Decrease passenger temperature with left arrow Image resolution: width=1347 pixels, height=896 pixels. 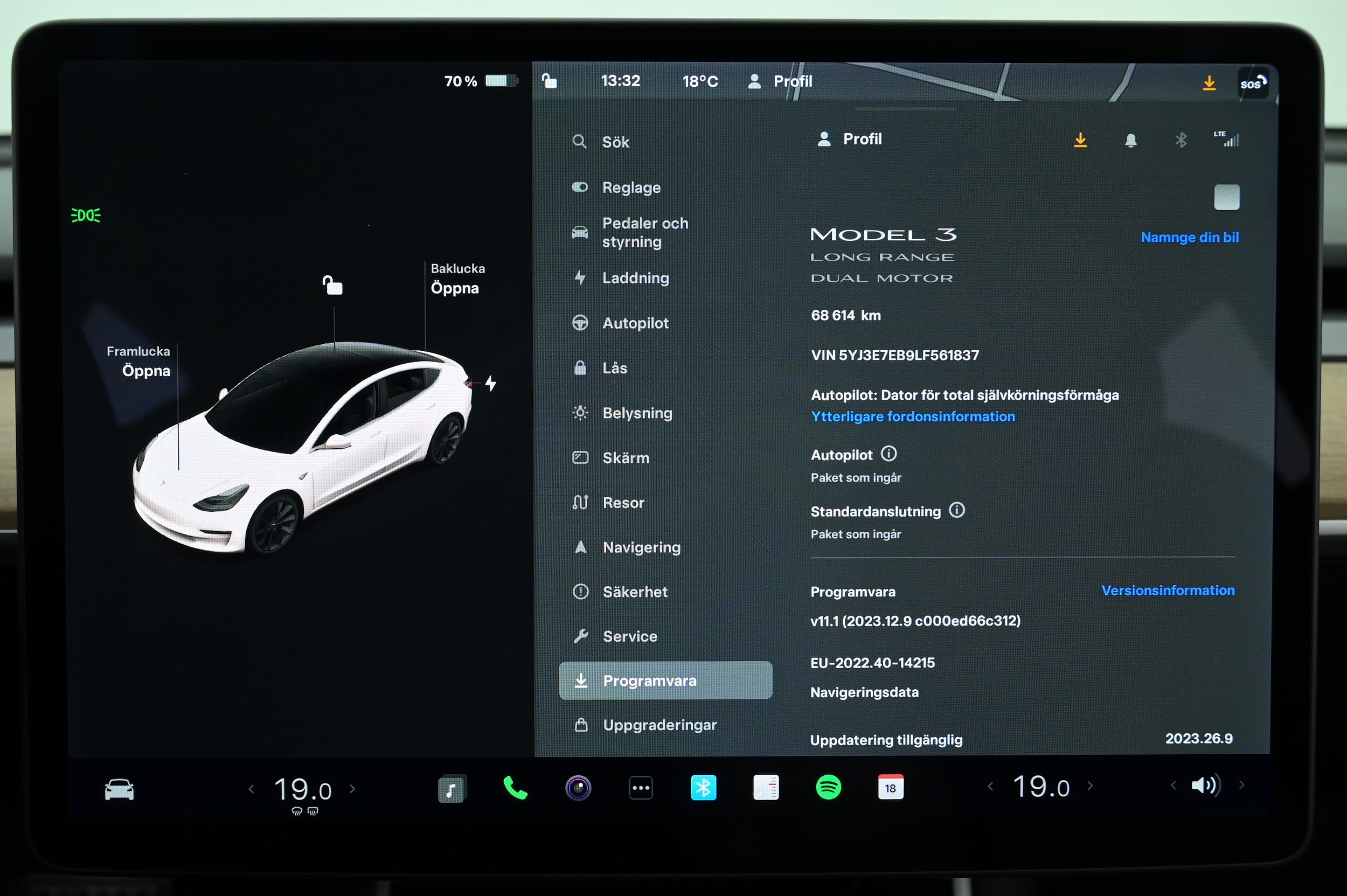coord(990,786)
